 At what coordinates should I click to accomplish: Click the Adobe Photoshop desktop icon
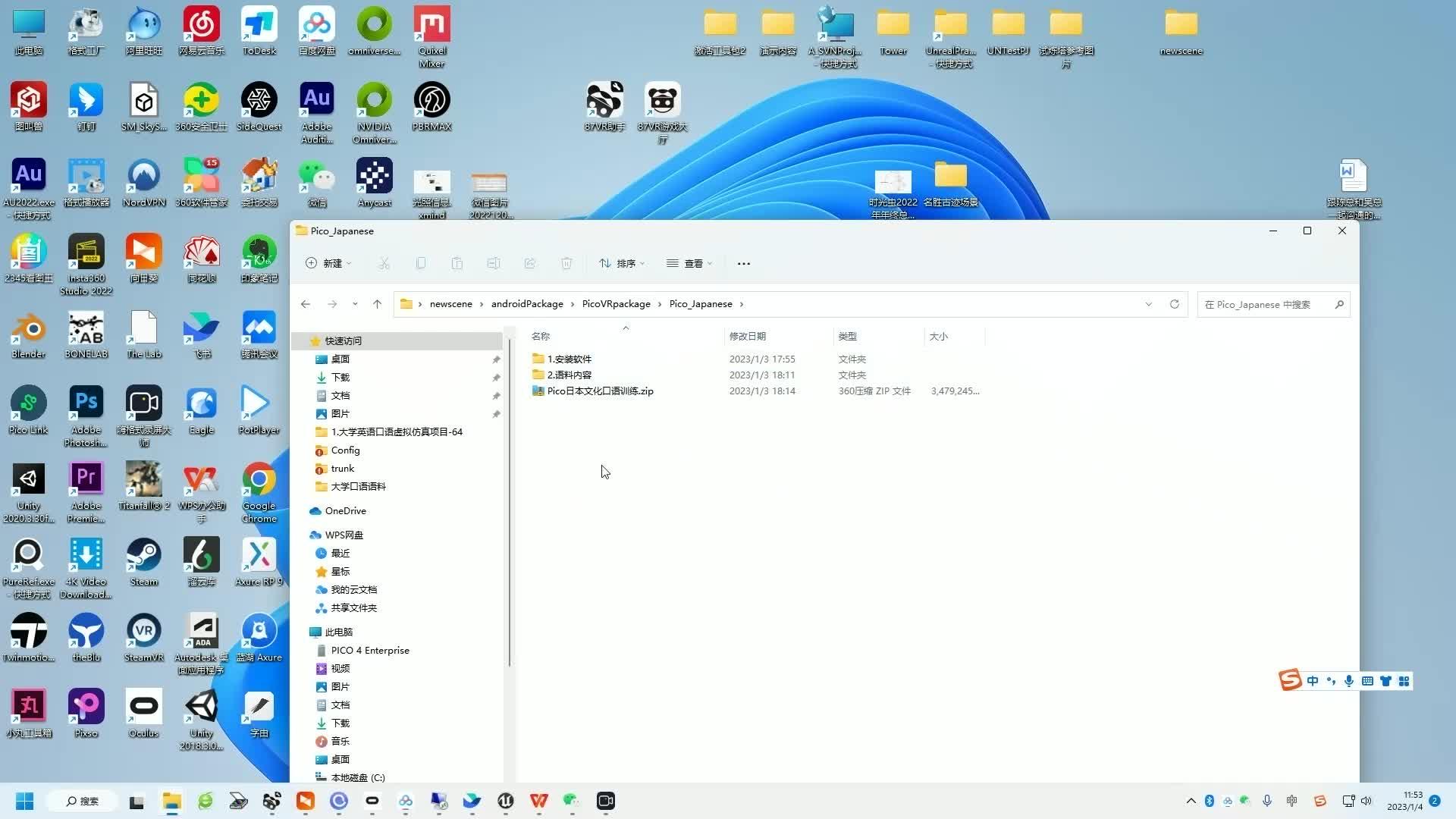86,416
